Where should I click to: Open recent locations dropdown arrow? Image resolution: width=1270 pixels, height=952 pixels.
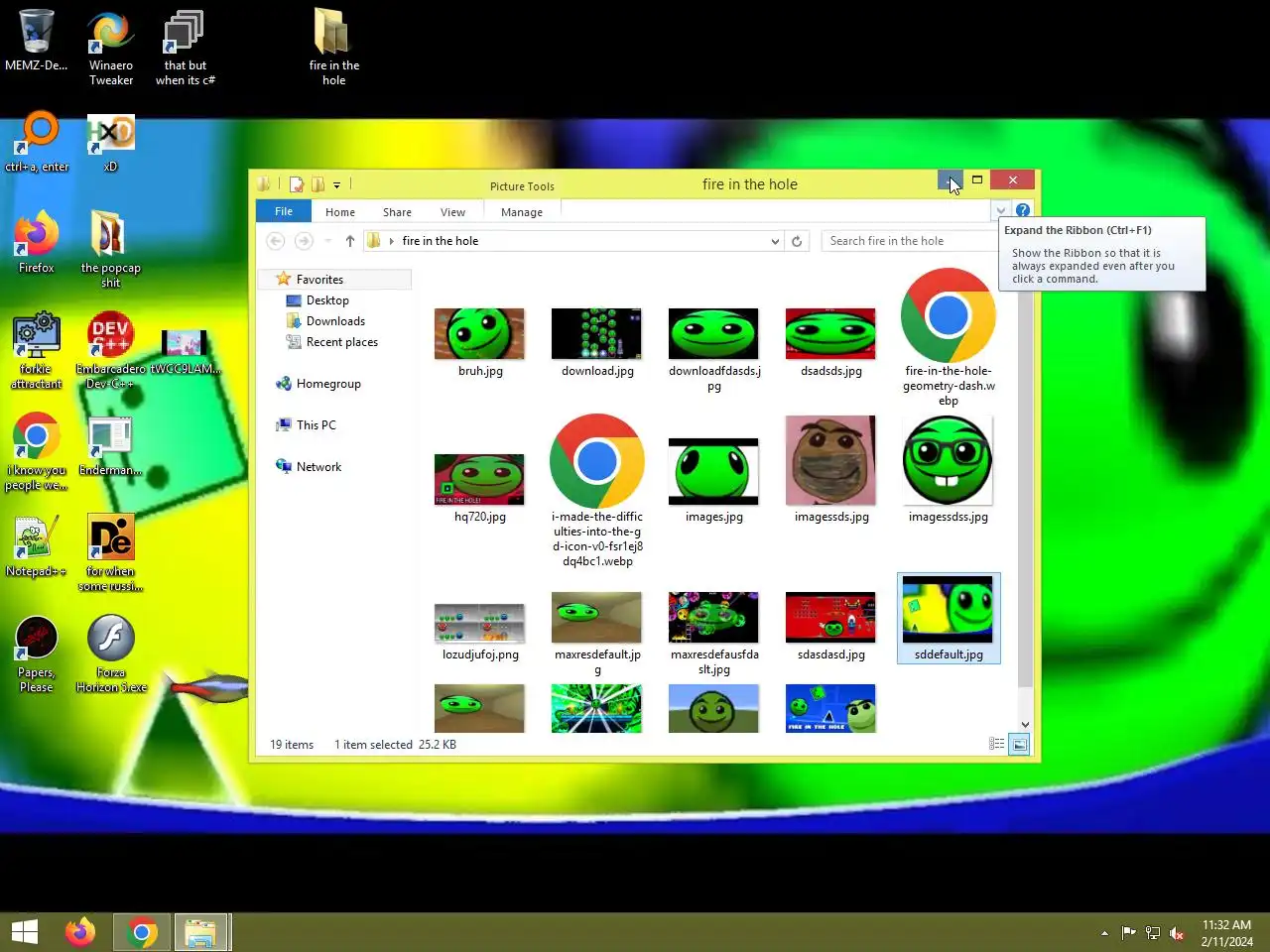(328, 241)
